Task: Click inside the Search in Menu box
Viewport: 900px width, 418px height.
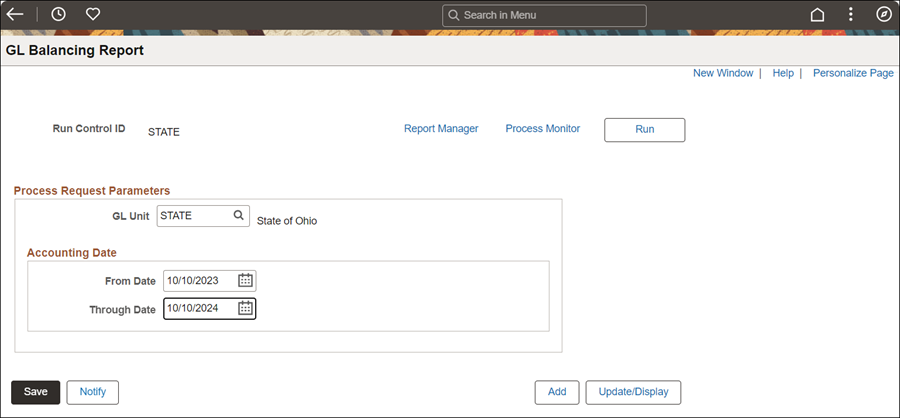Action: pos(544,16)
